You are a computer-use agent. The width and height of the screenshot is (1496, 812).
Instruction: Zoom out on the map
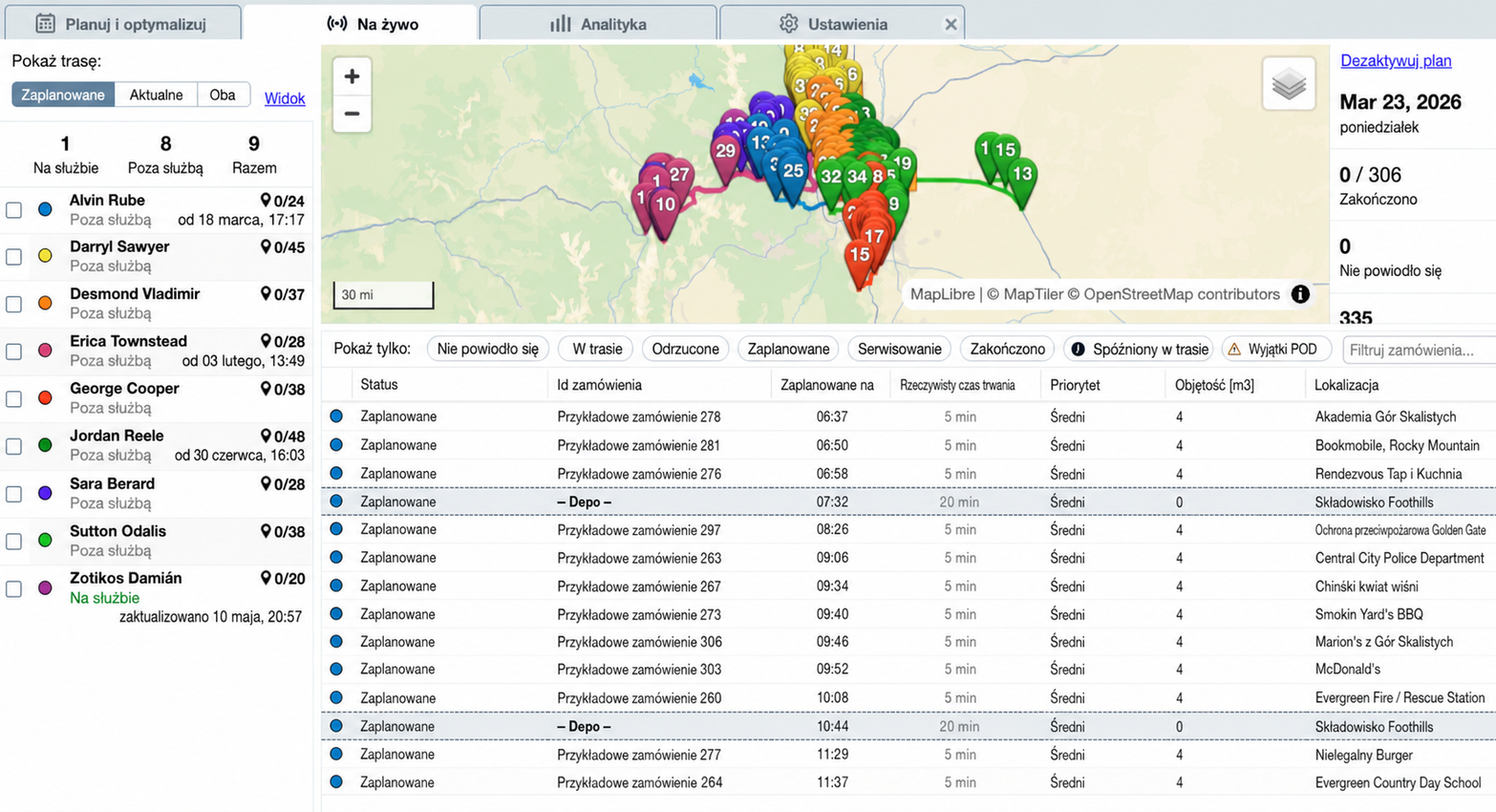[352, 114]
